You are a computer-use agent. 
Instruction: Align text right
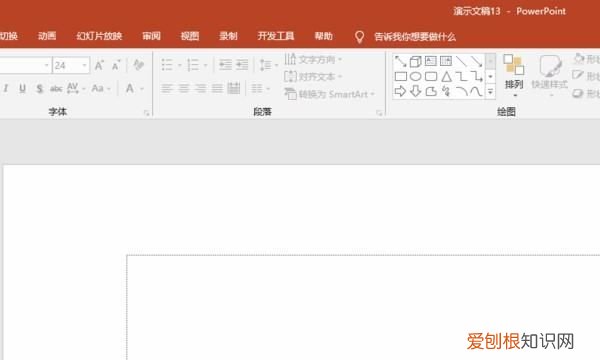coord(200,89)
